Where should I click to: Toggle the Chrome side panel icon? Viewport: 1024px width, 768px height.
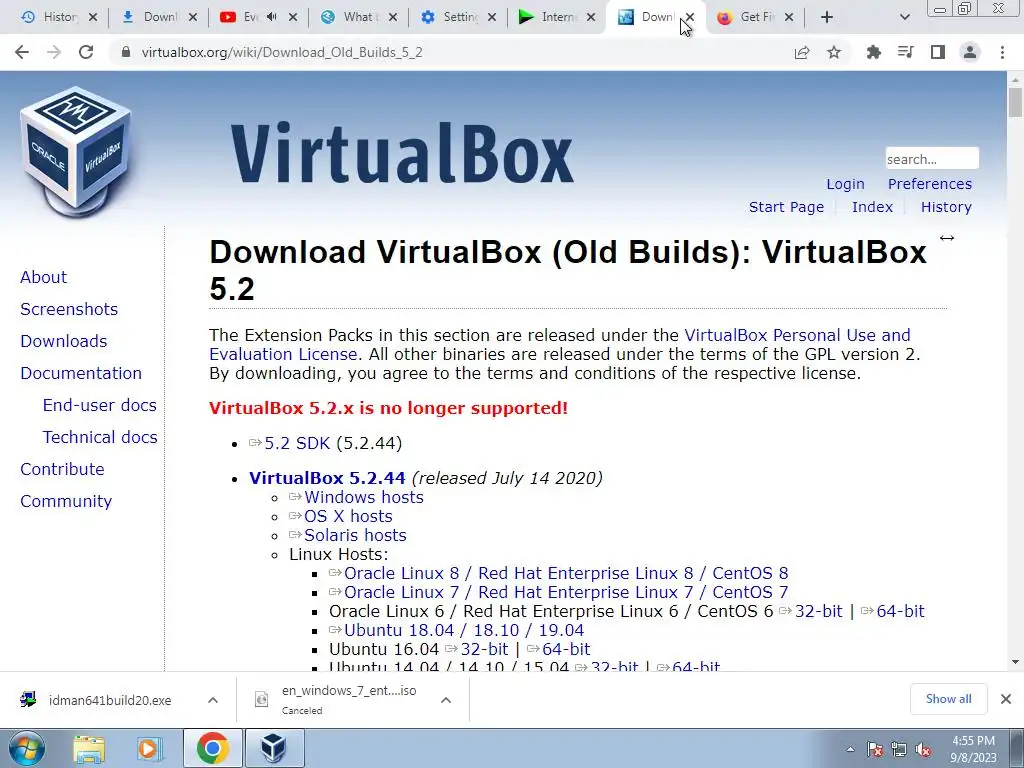938,52
